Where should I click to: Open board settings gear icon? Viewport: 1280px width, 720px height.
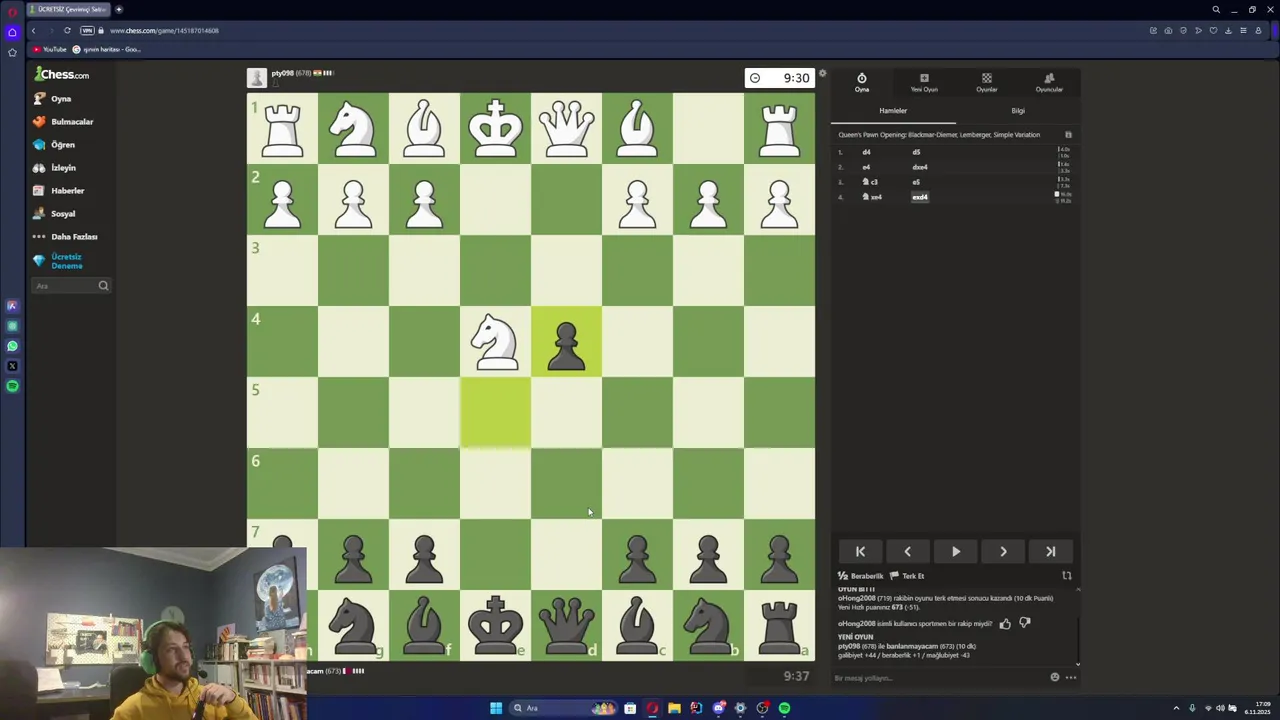(x=822, y=73)
